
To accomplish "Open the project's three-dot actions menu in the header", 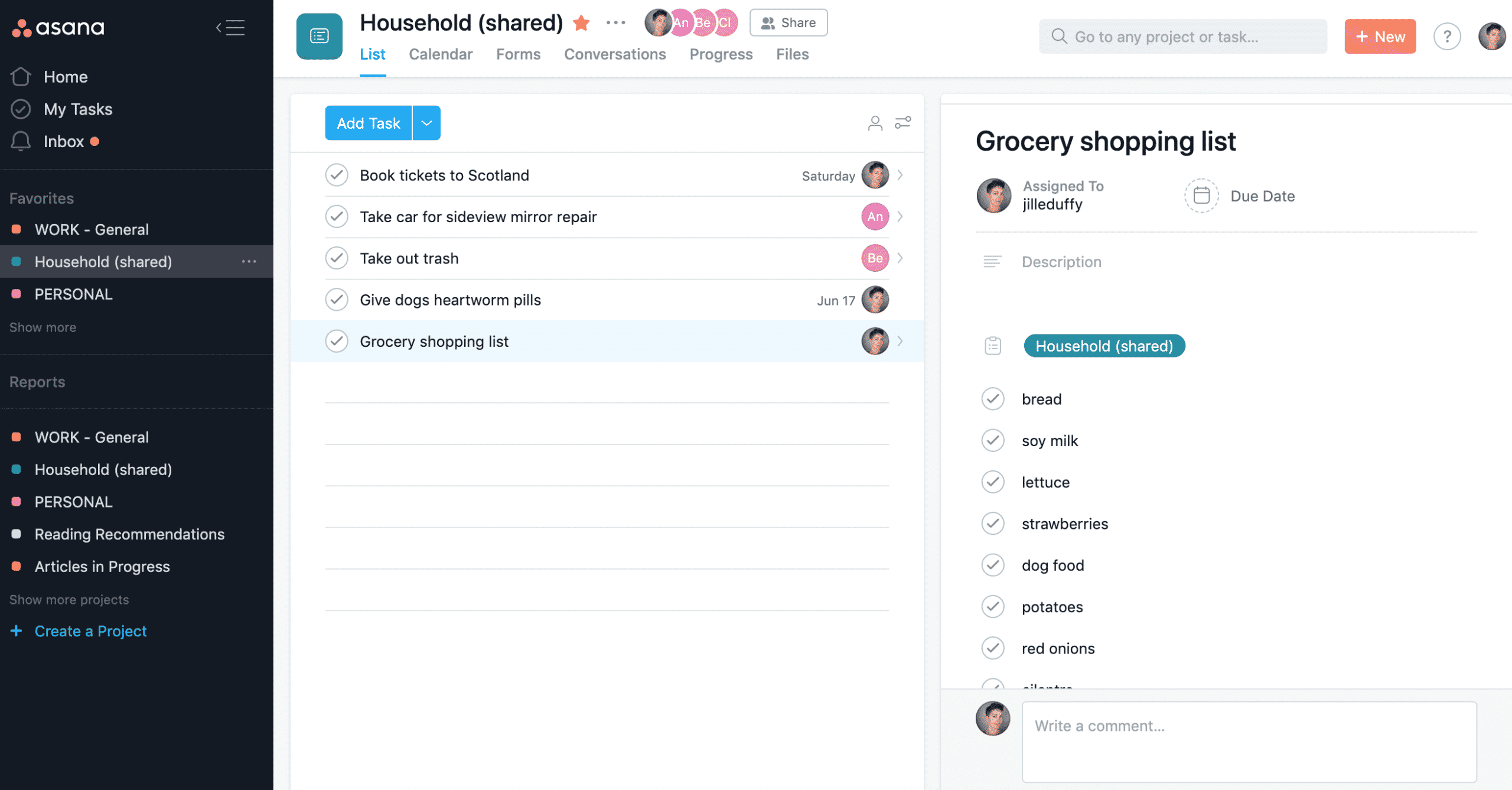I will (615, 23).
